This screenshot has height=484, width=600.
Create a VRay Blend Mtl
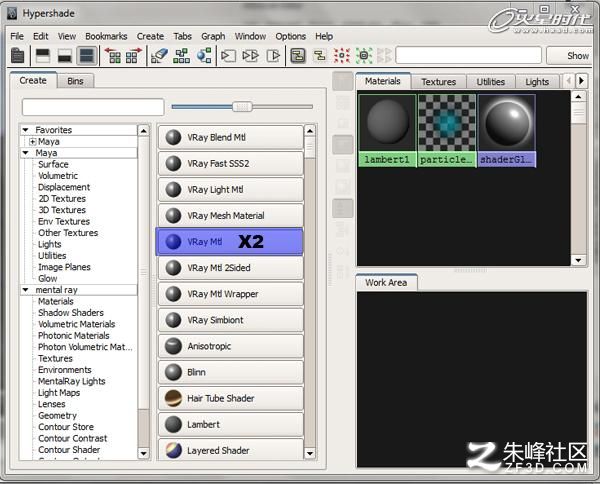(x=231, y=137)
